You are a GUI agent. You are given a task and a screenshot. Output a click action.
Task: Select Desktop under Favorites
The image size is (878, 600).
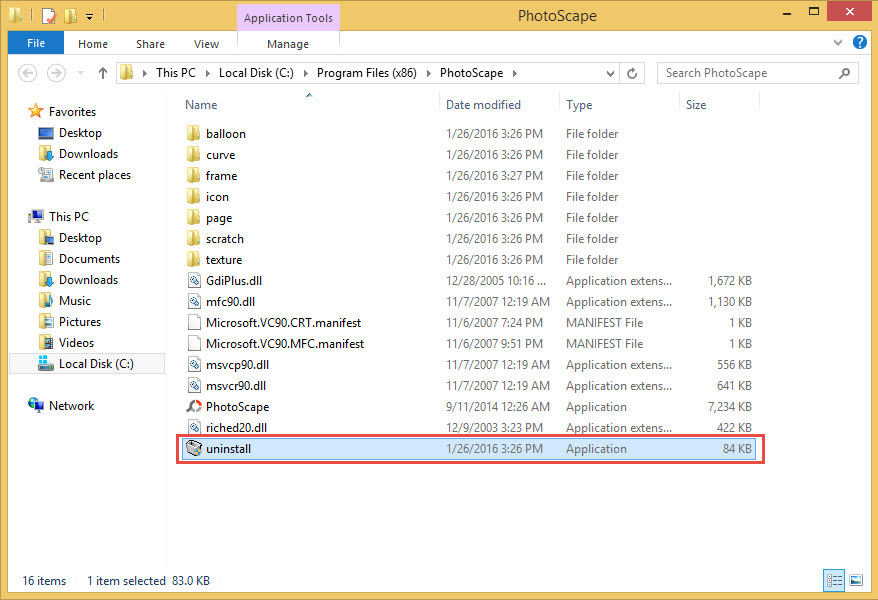80,133
